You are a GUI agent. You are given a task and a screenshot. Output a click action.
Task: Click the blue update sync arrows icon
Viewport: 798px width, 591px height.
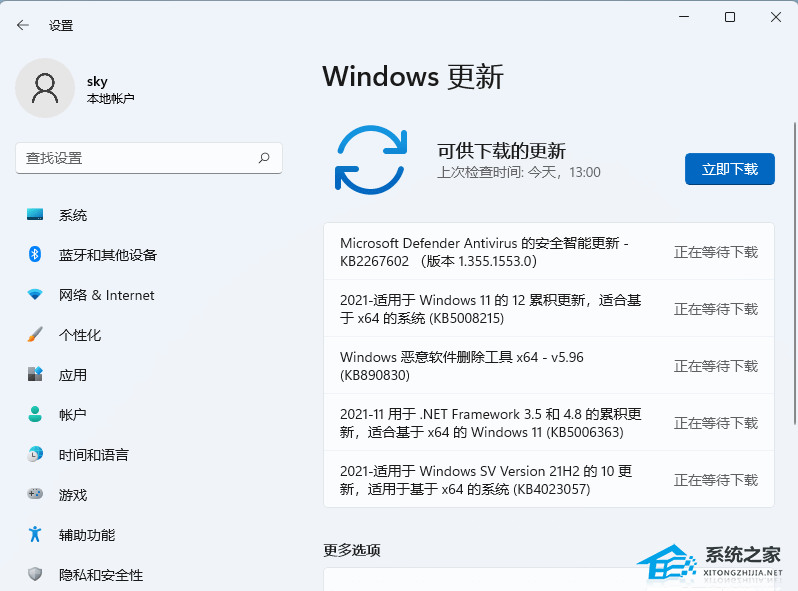coord(371,160)
